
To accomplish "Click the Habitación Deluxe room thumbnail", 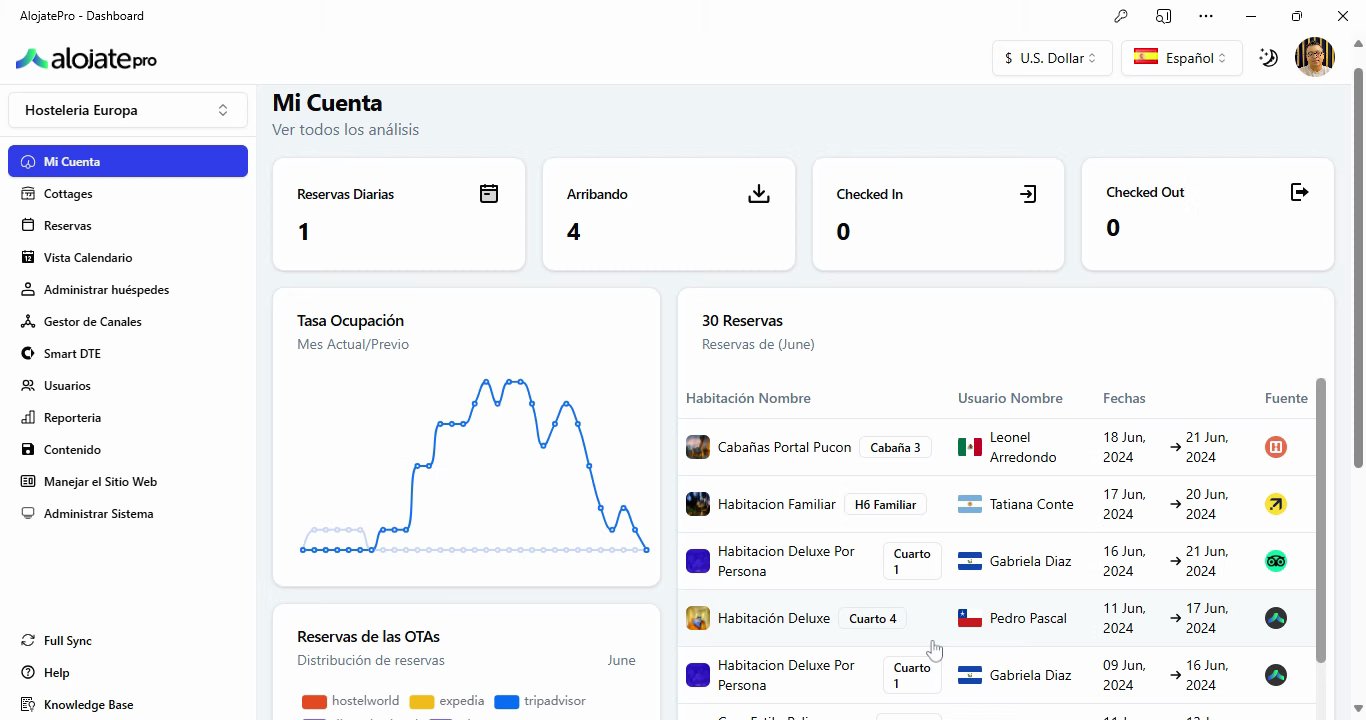I will click(698, 618).
